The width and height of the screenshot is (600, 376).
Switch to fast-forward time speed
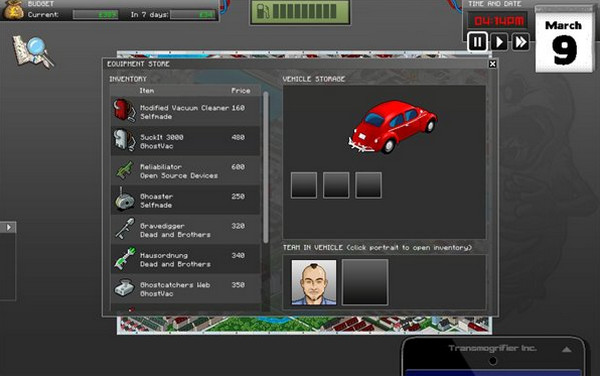pos(521,42)
